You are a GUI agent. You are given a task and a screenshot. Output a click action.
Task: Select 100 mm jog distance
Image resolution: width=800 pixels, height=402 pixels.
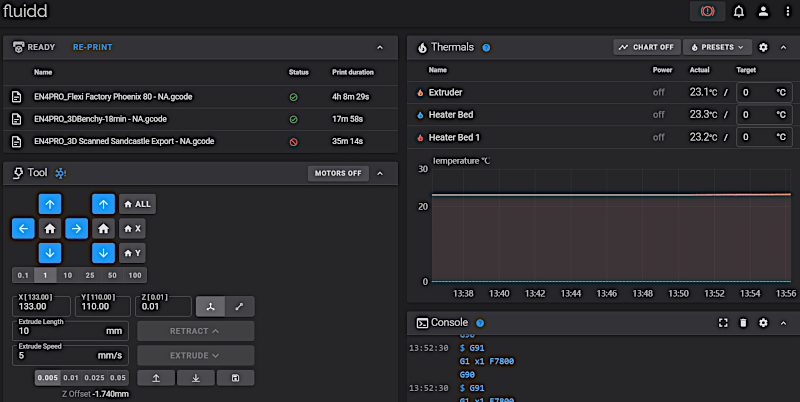click(135, 275)
